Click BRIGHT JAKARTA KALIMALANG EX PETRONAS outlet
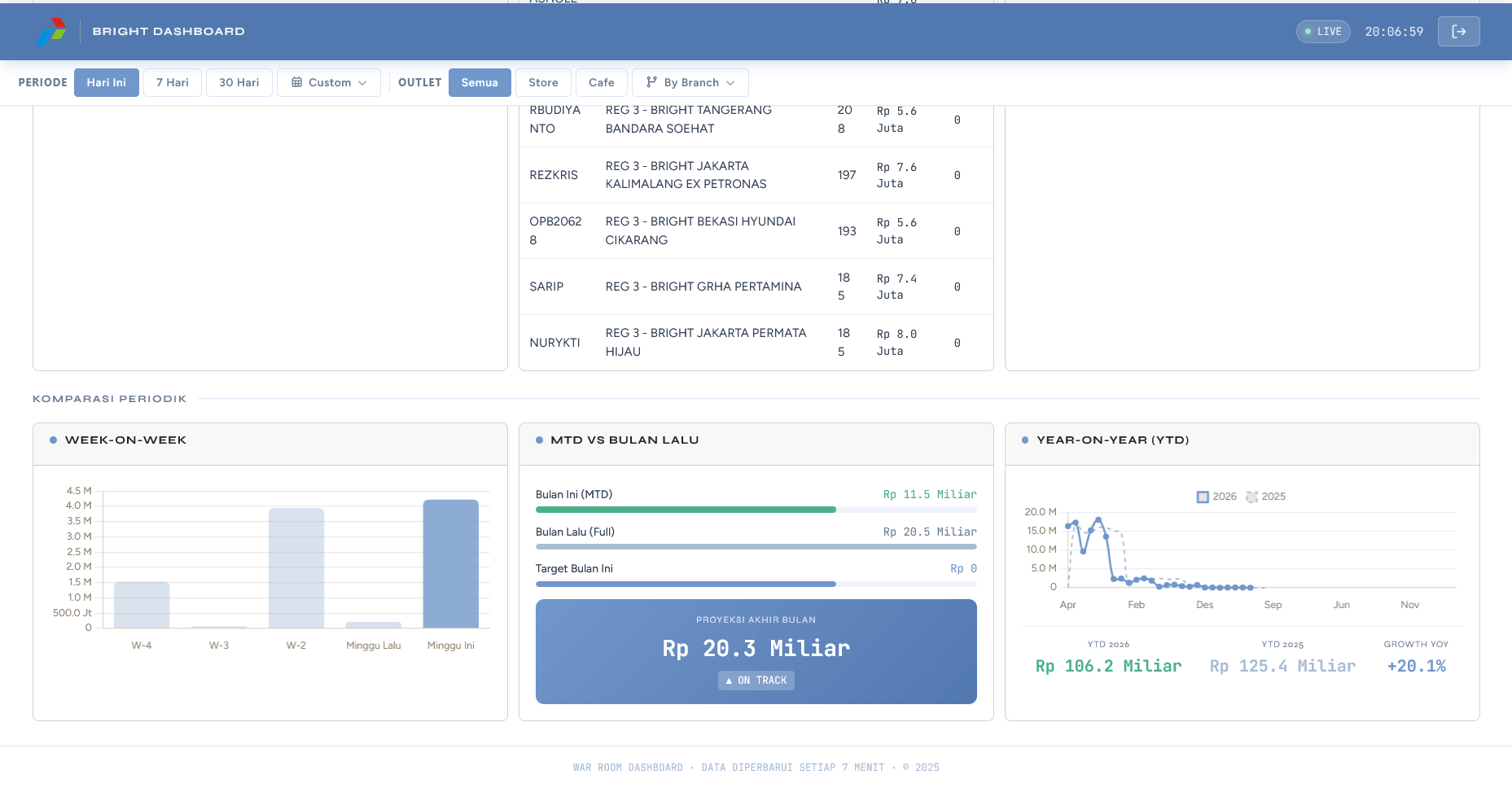Viewport: 1512px width, 788px height. click(686, 175)
